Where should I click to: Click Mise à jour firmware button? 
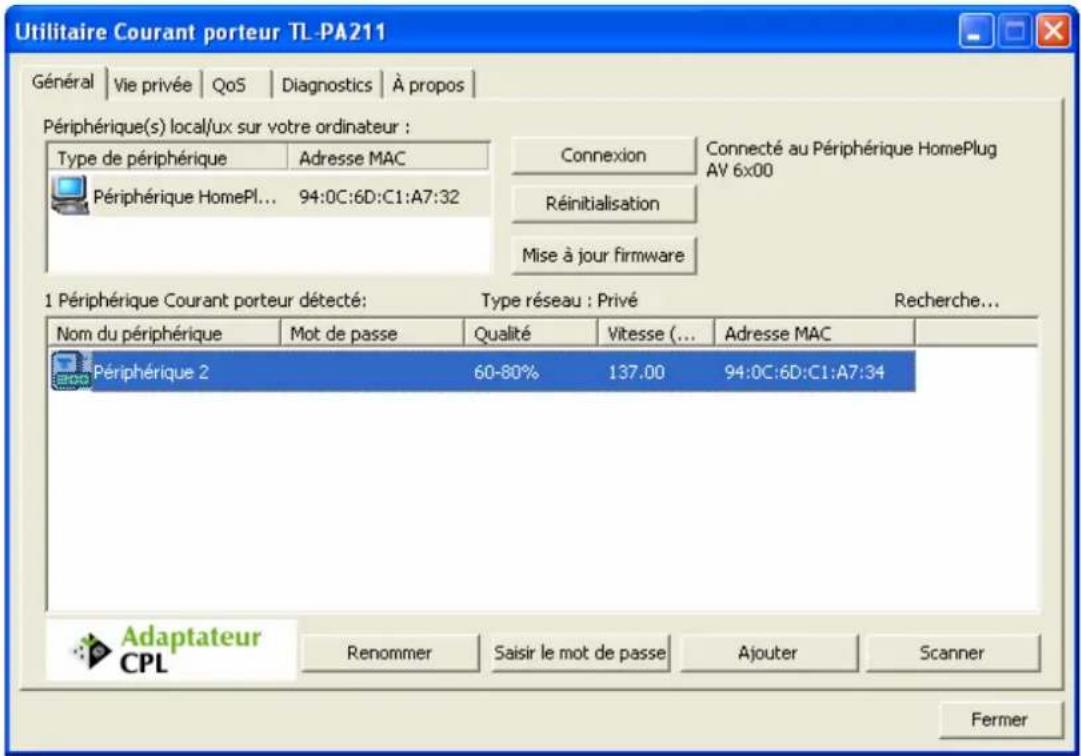click(603, 256)
